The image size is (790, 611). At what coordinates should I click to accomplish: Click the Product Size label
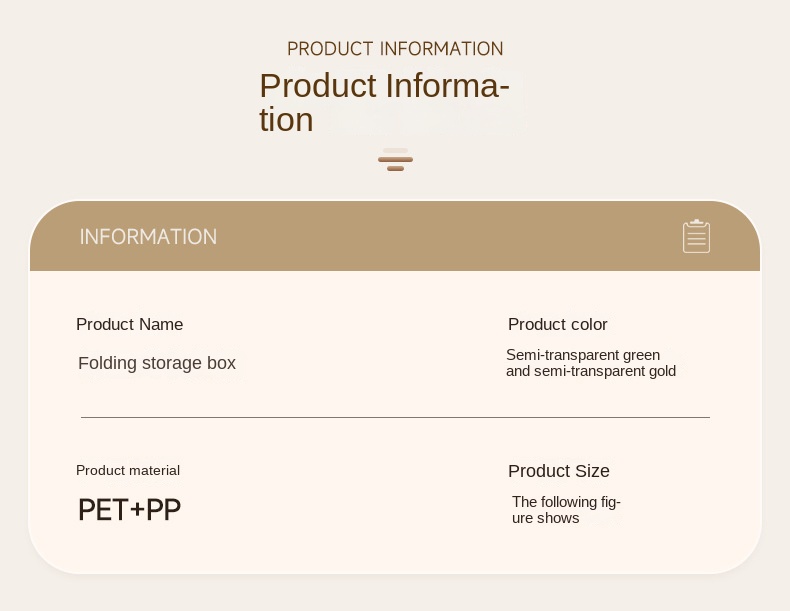[559, 470]
